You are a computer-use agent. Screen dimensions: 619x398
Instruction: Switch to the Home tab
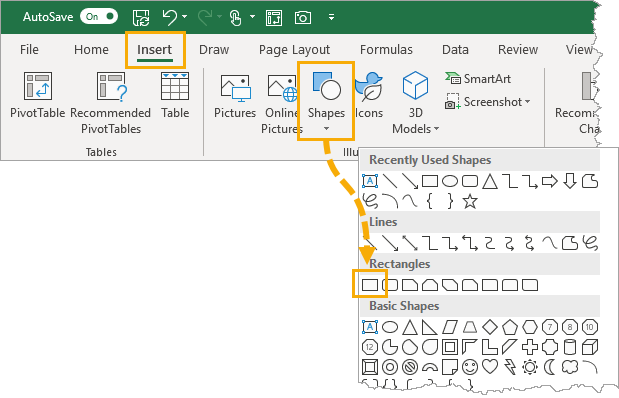pos(91,50)
